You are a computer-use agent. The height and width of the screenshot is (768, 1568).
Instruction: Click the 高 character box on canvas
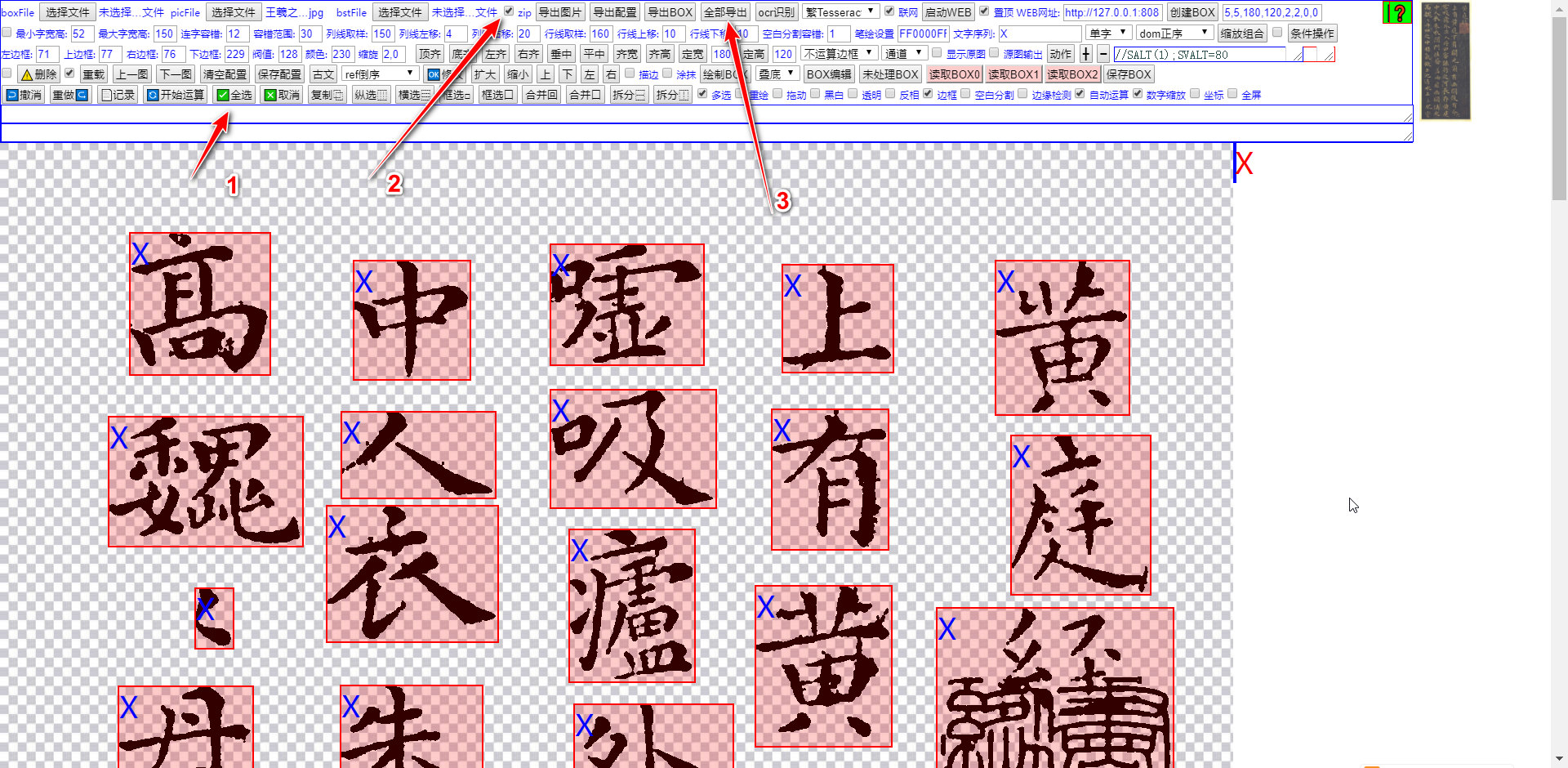click(200, 304)
